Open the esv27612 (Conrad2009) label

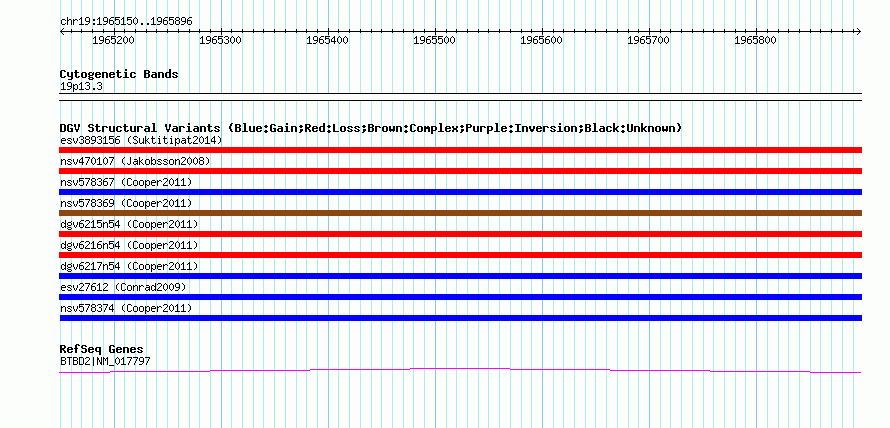(x=123, y=287)
